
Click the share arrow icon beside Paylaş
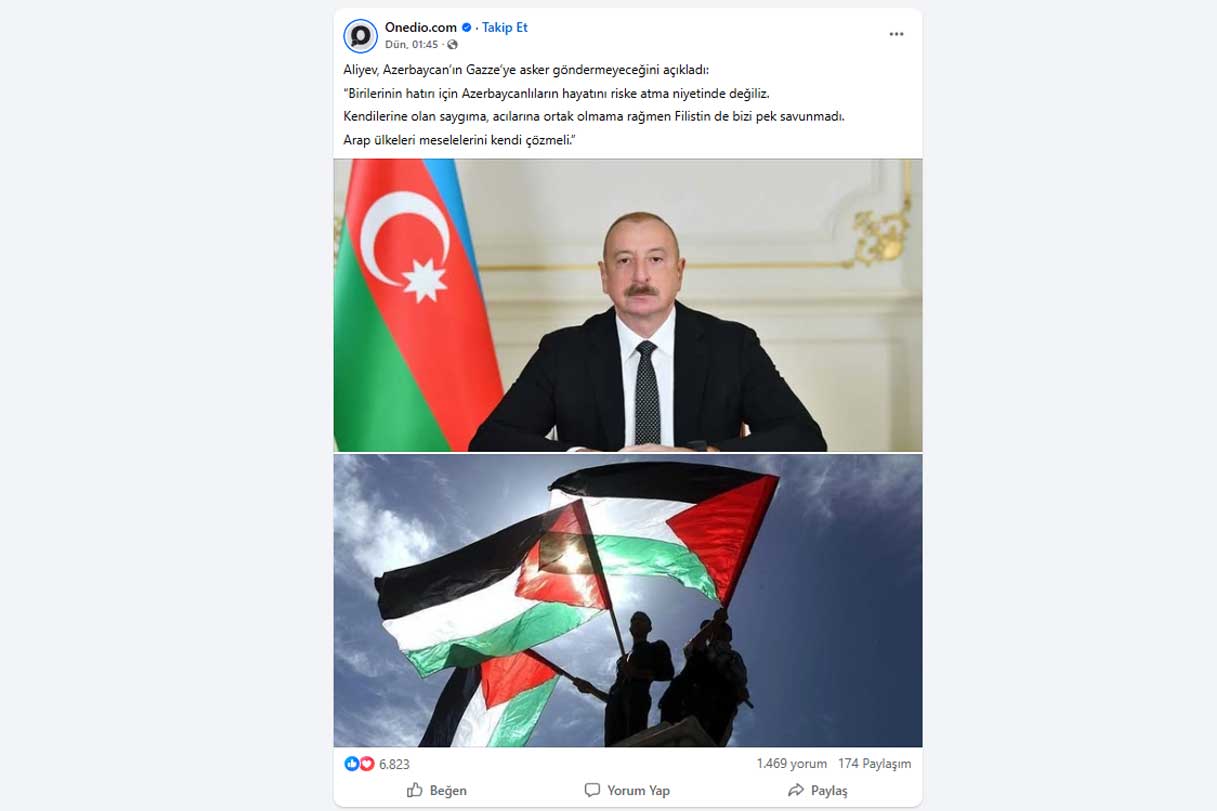[x=796, y=790]
